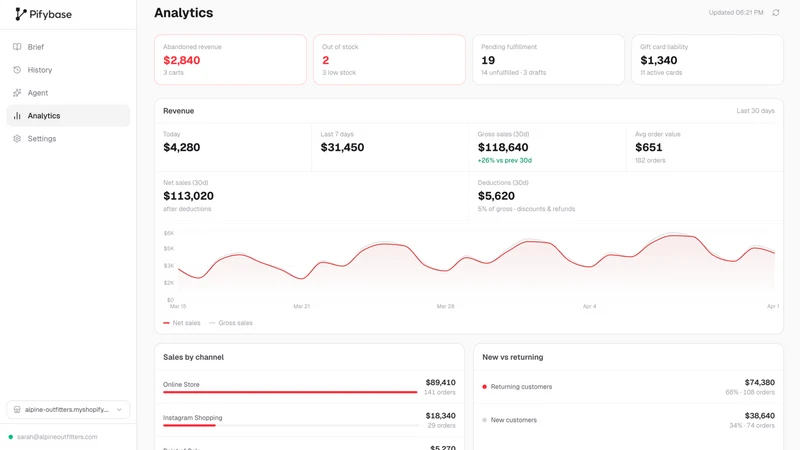Click the Today revenue $4,280 value
The width and height of the screenshot is (800, 450).
point(182,147)
